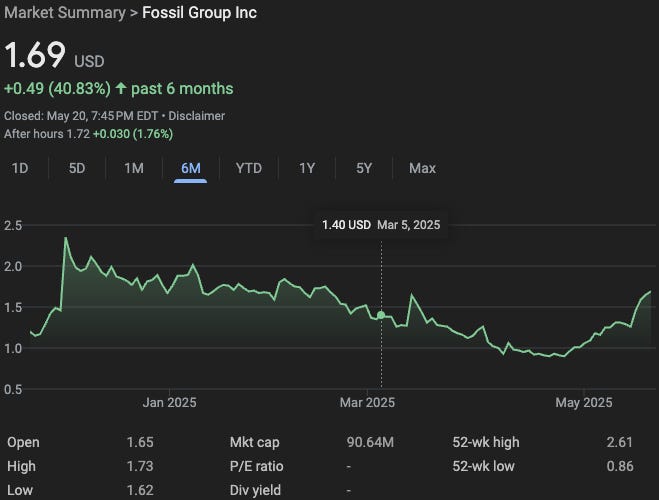Image resolution: width=659 pixels, height=500 pixels.
Task: Select the 5D time range tab
Action: (x=77, y=168)
